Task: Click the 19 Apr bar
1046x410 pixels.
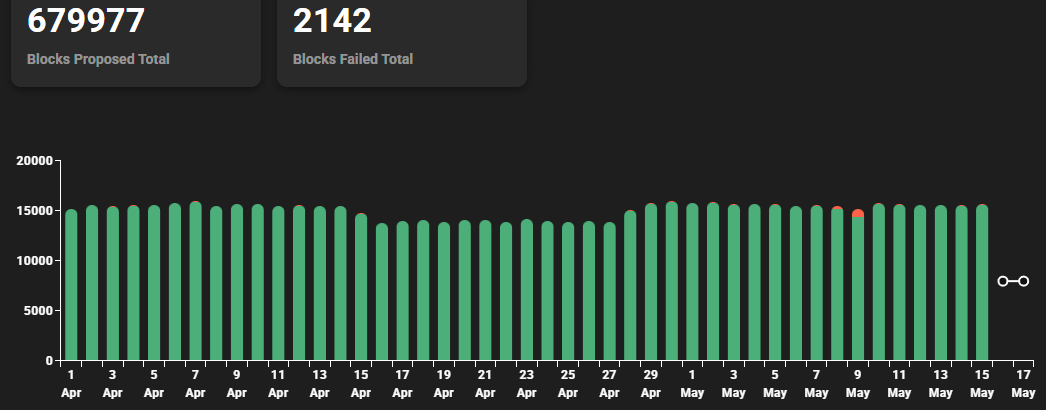Action: click(x=444, y=292)
